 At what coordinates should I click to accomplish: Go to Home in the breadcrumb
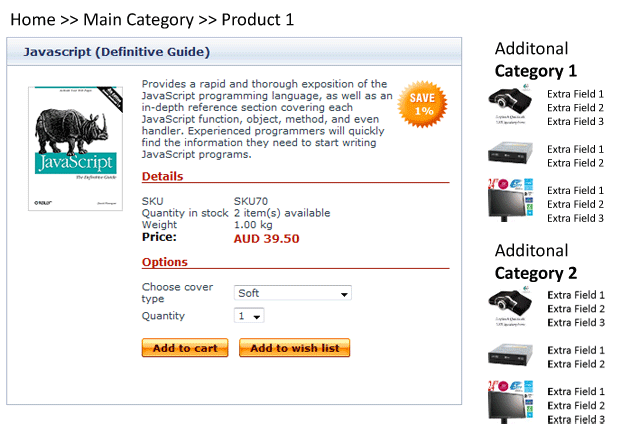(32, 20)
